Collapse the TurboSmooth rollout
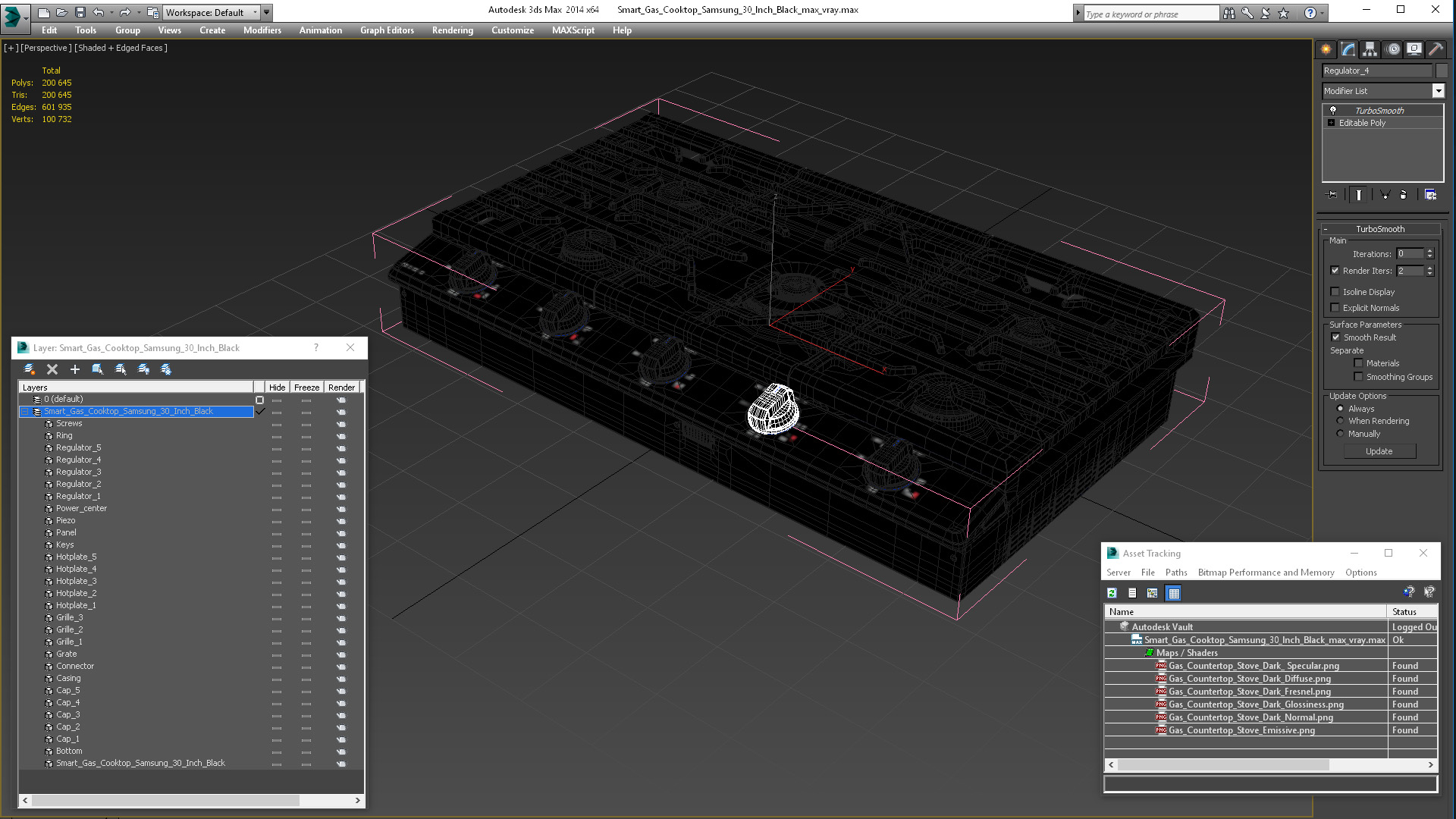The image size is (1456, 819). point(1326,229)
